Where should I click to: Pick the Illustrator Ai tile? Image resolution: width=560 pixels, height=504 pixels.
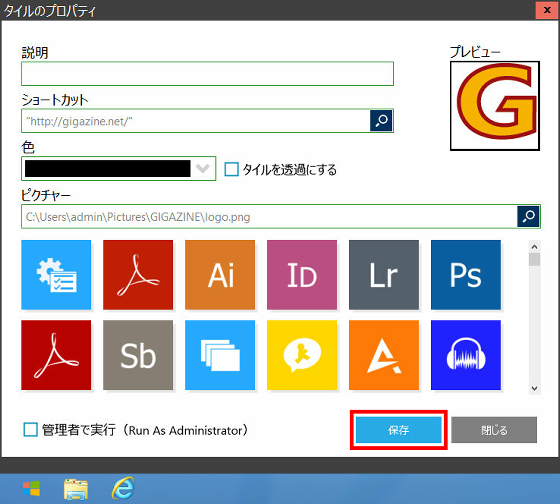(220, 275)
